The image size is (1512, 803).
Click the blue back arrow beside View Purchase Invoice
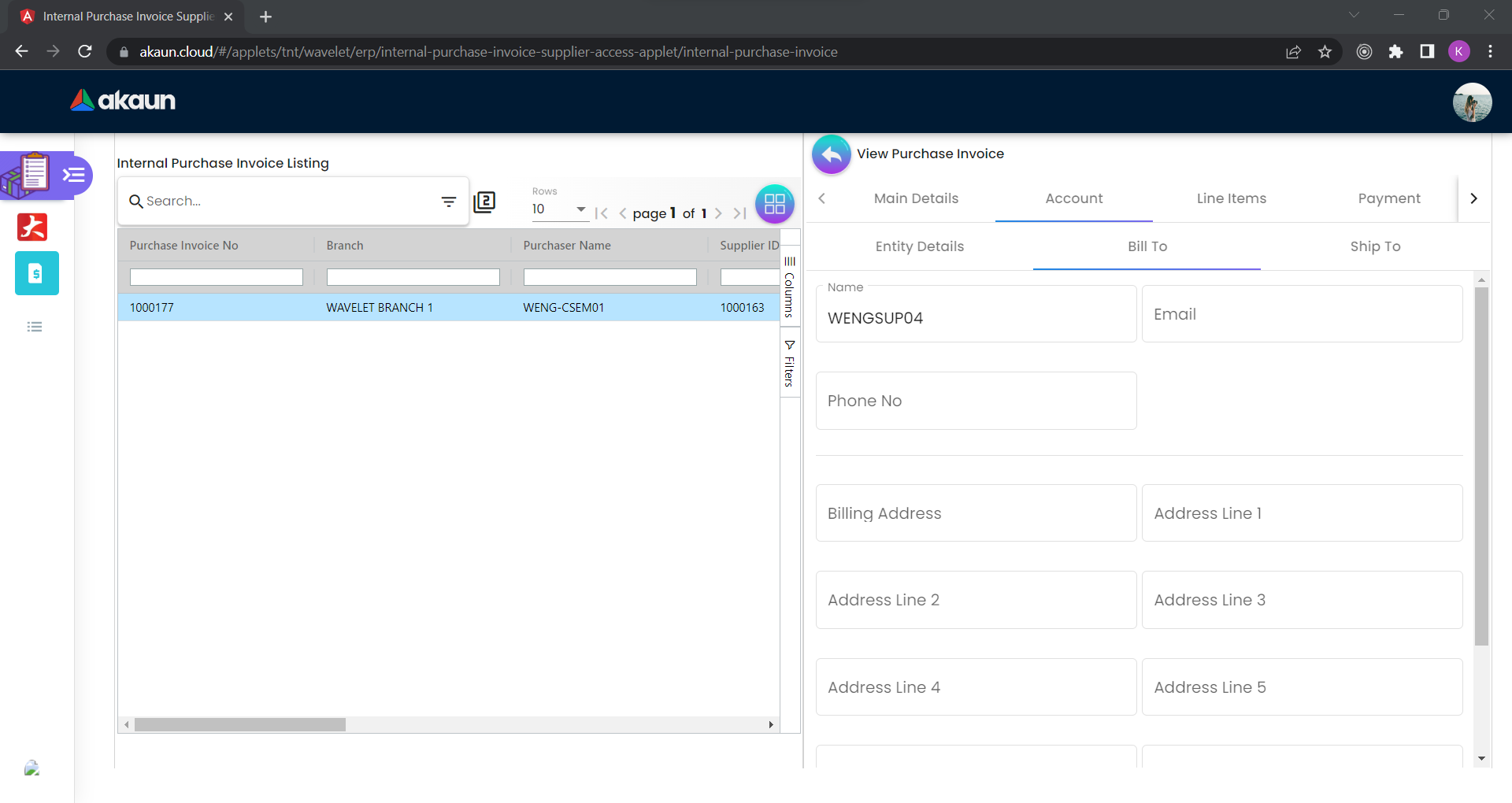831,154
